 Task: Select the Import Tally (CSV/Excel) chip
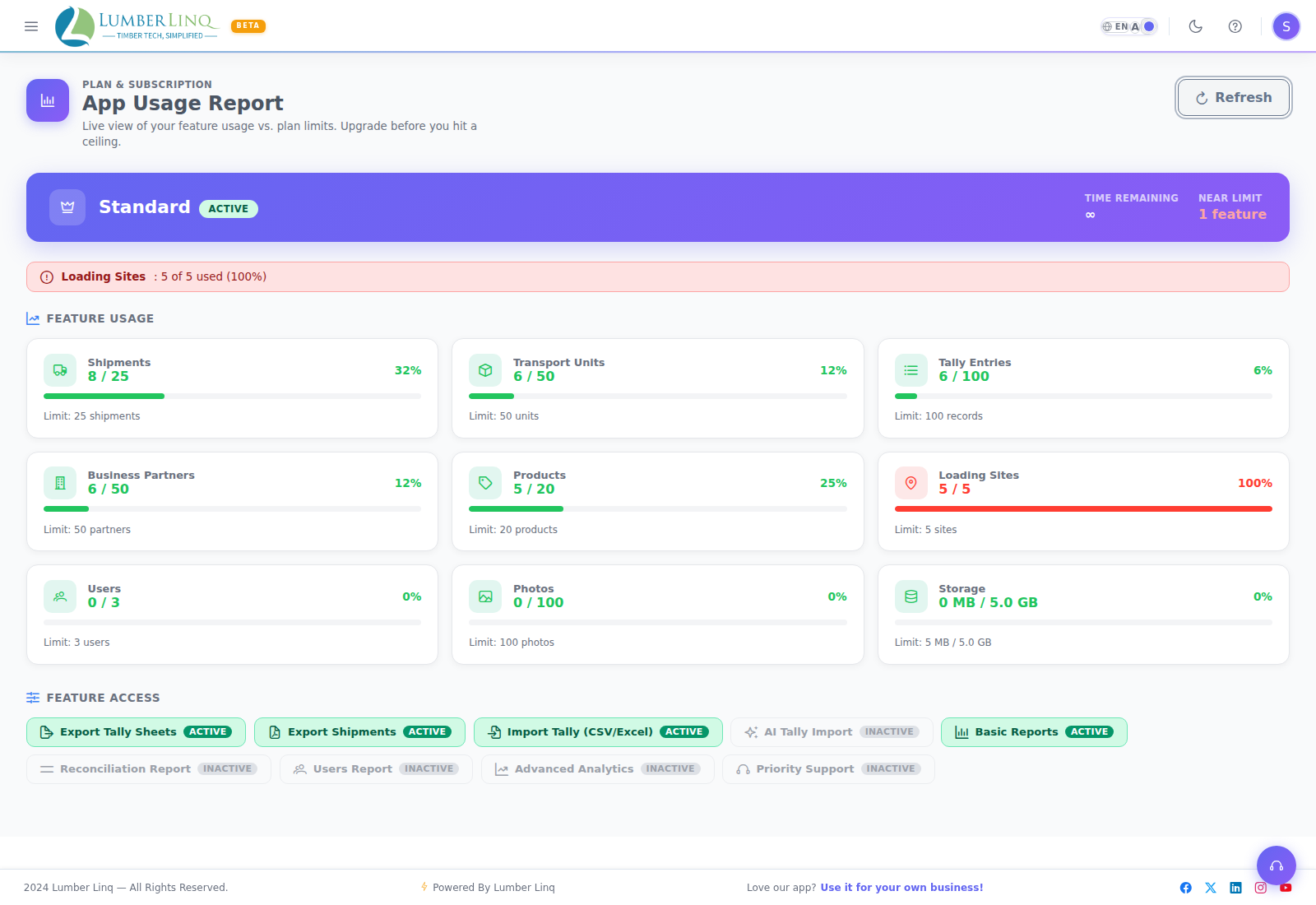pos(598,732)
